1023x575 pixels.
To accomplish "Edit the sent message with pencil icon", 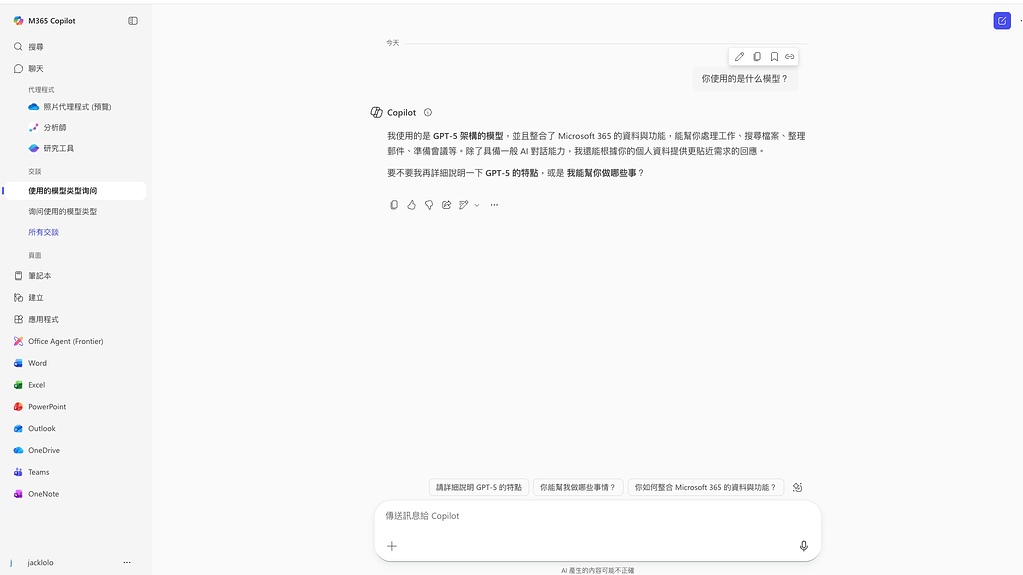I will tap(739, 57).
